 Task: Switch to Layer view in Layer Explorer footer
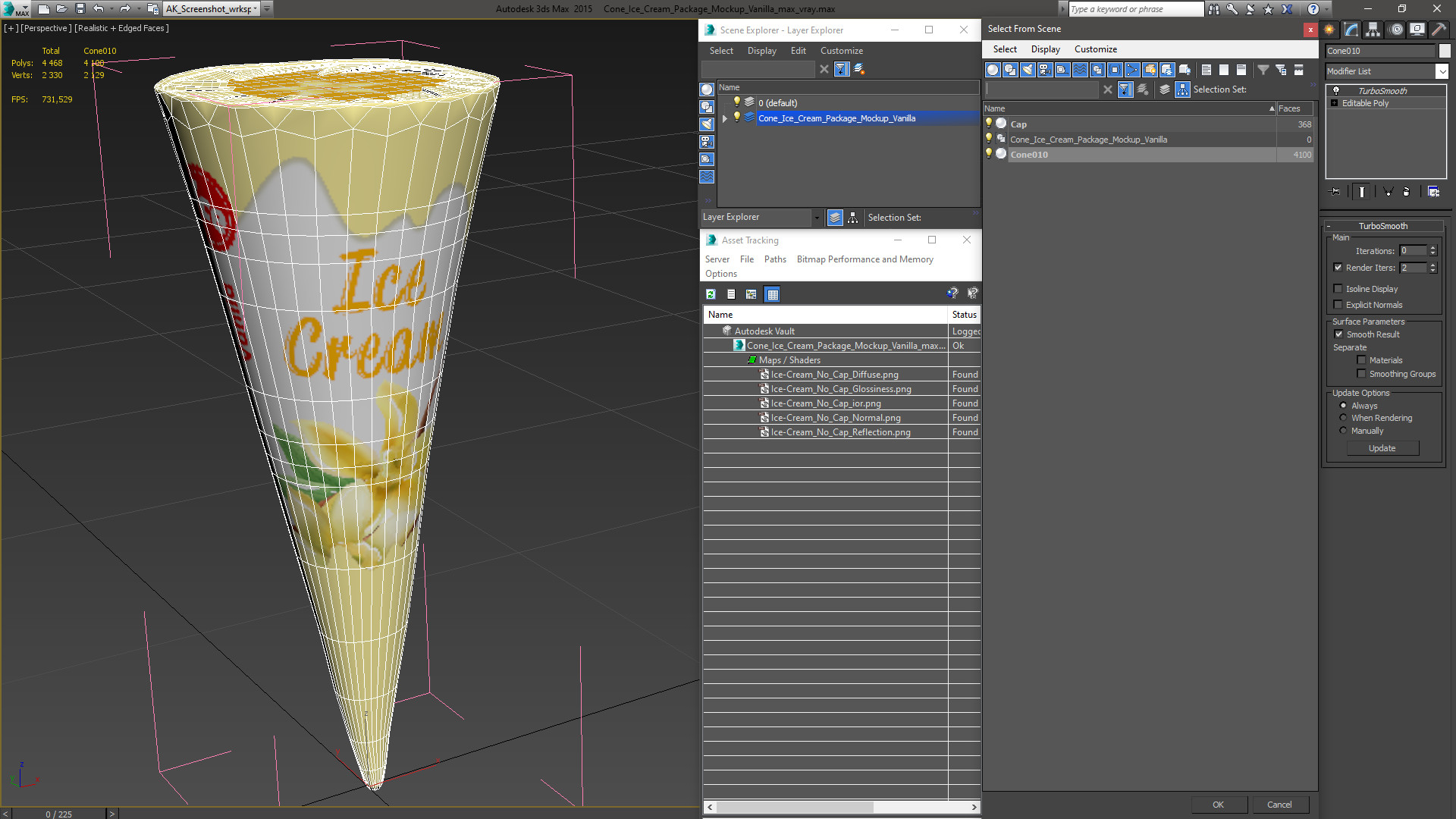point(835,218)
